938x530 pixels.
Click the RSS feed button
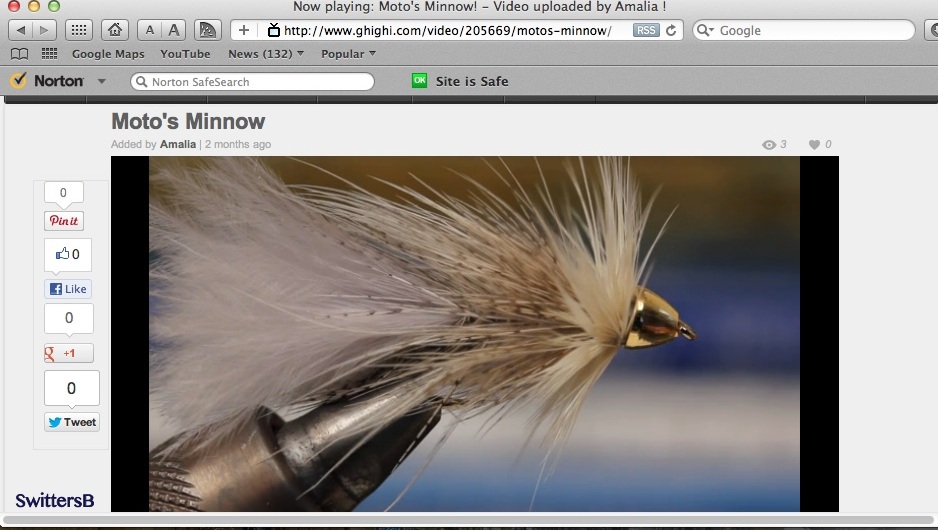[646, 30]
